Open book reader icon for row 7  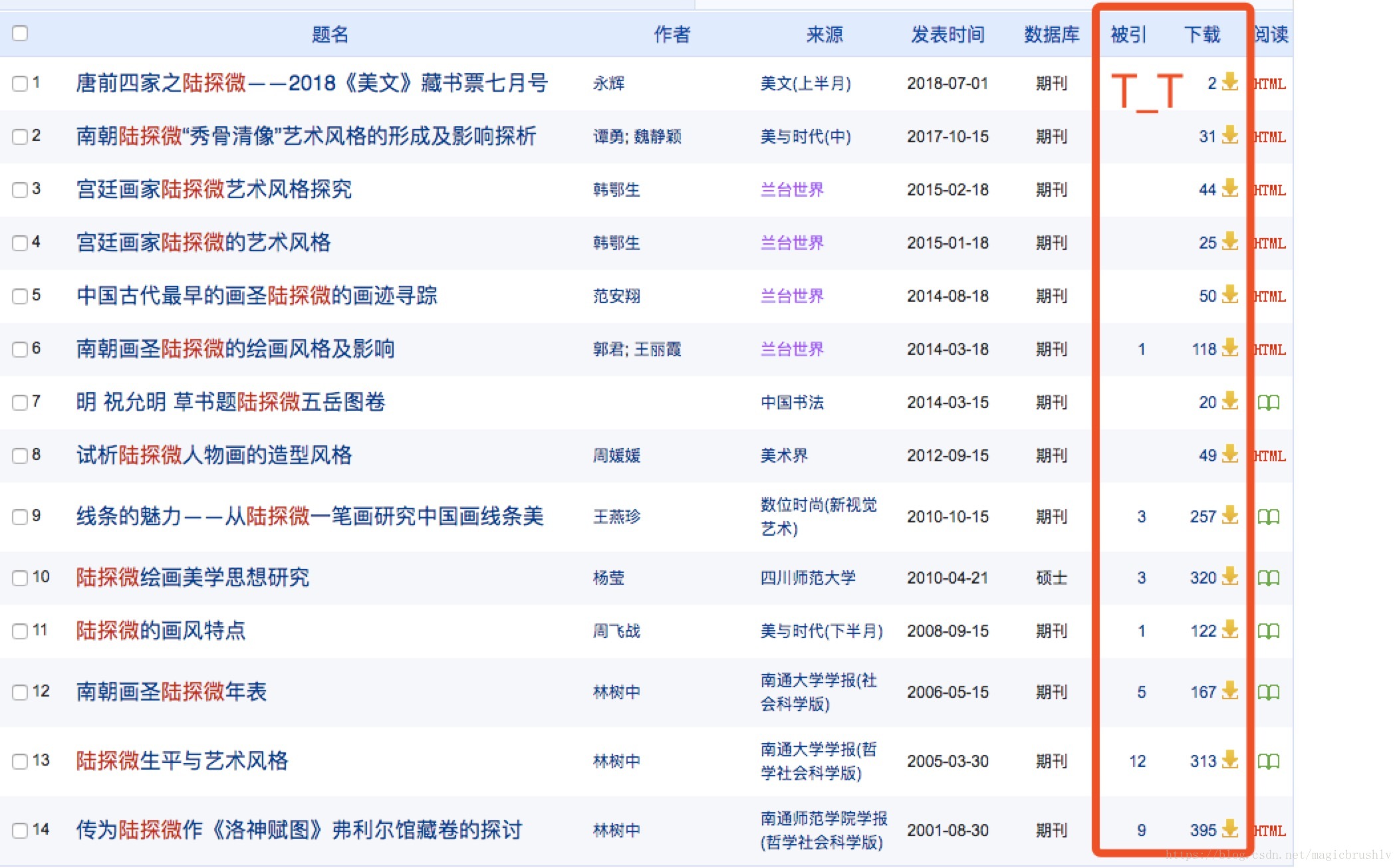(1268, 402)
